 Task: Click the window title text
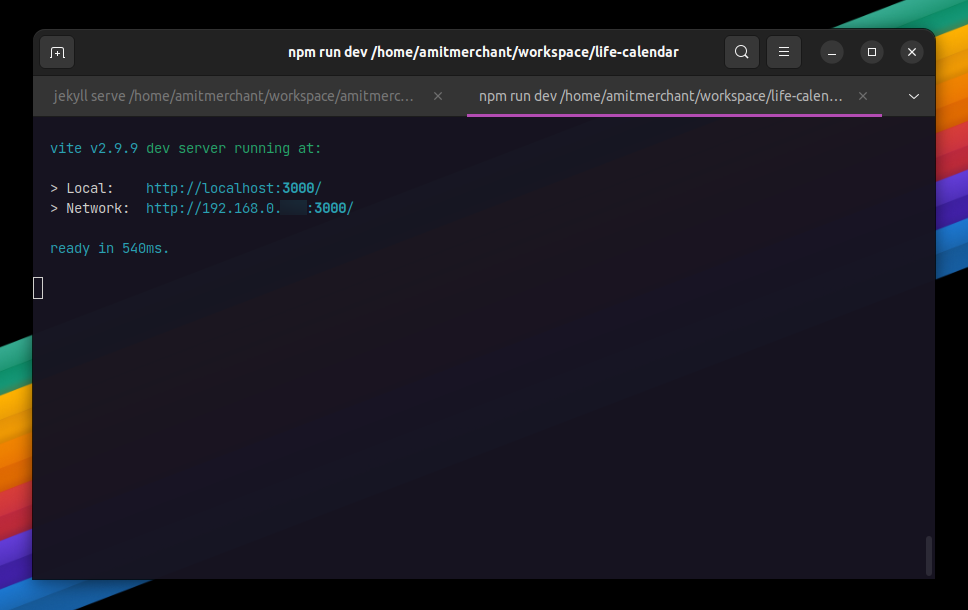click(x=483, y=52)
